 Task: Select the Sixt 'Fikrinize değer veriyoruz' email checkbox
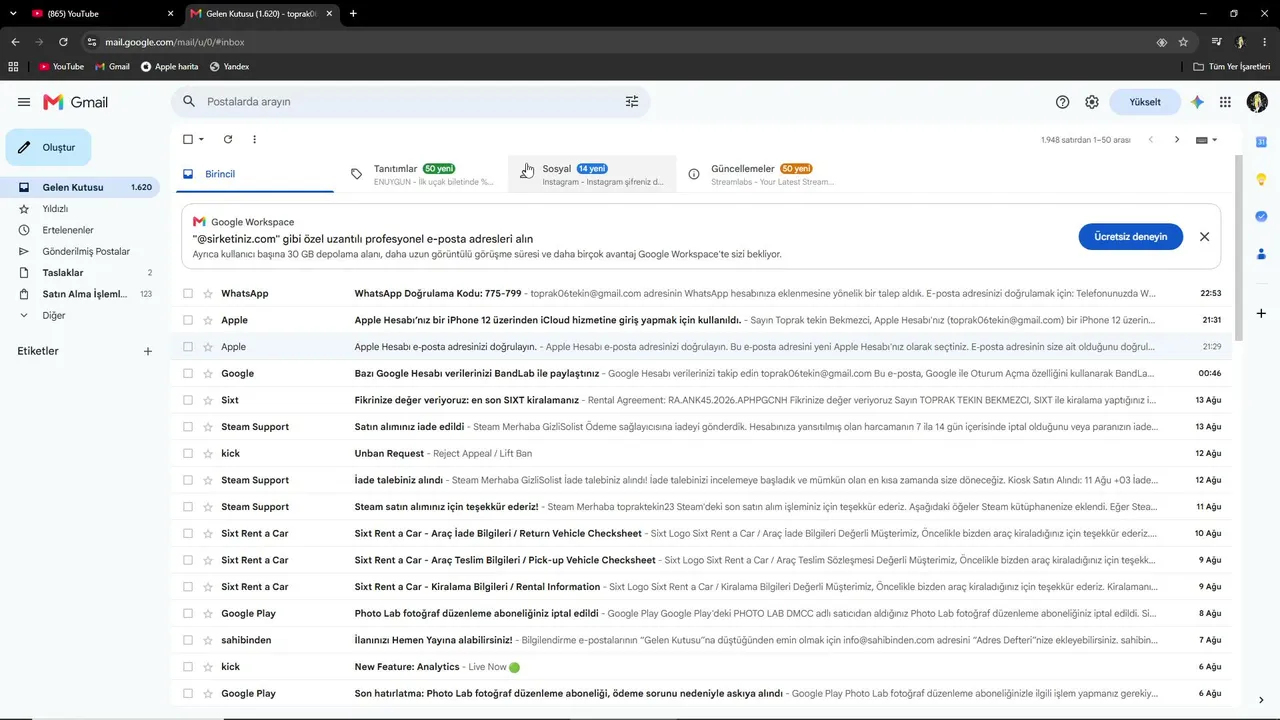(x=188, y=400)
